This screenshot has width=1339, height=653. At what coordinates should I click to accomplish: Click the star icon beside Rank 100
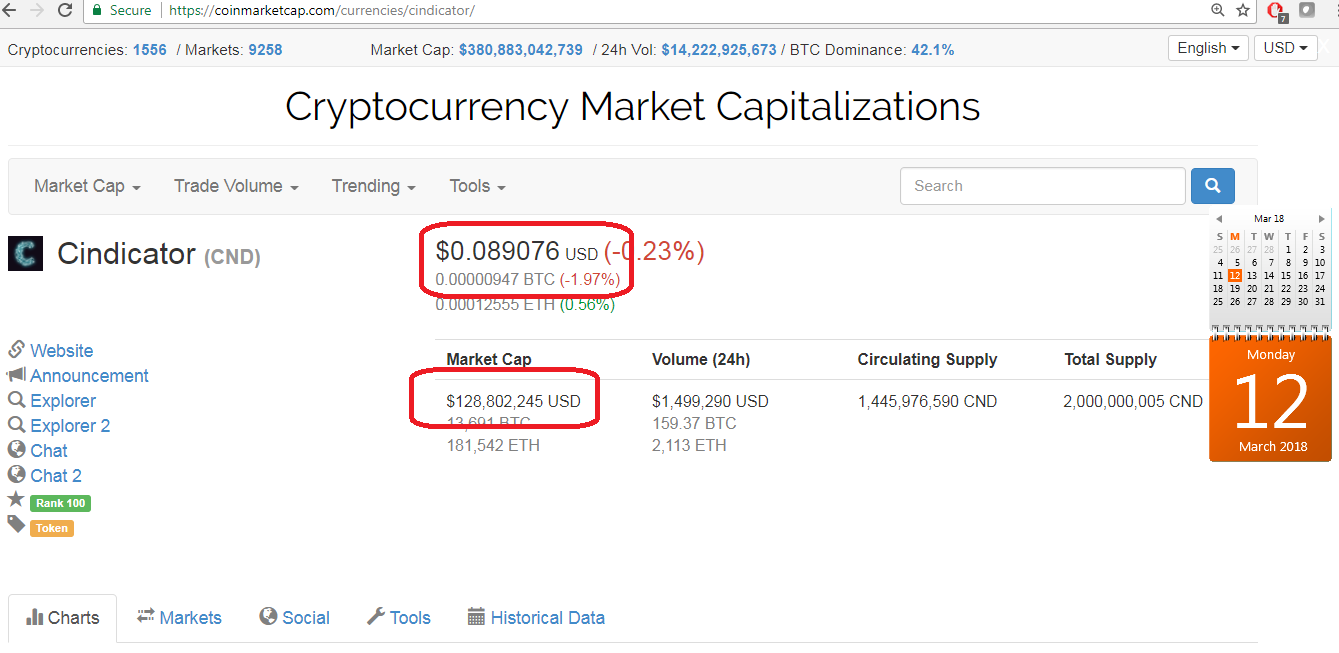click(x=16, y=499)
